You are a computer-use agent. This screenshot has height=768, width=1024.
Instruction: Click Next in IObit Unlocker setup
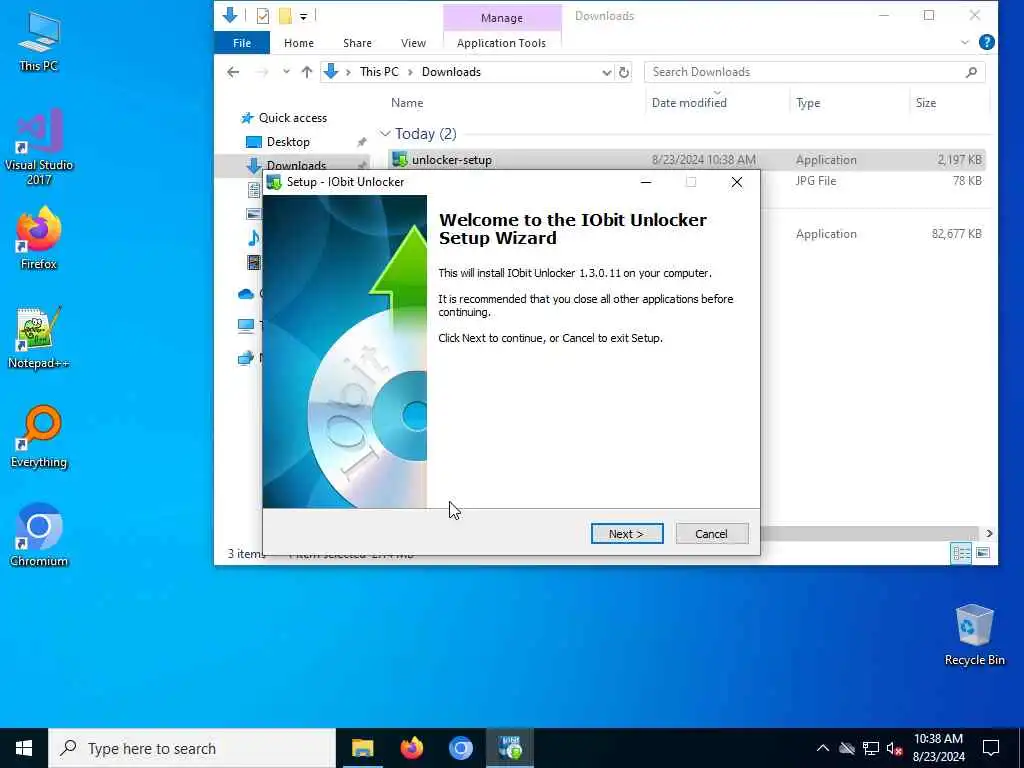point(626,534)
